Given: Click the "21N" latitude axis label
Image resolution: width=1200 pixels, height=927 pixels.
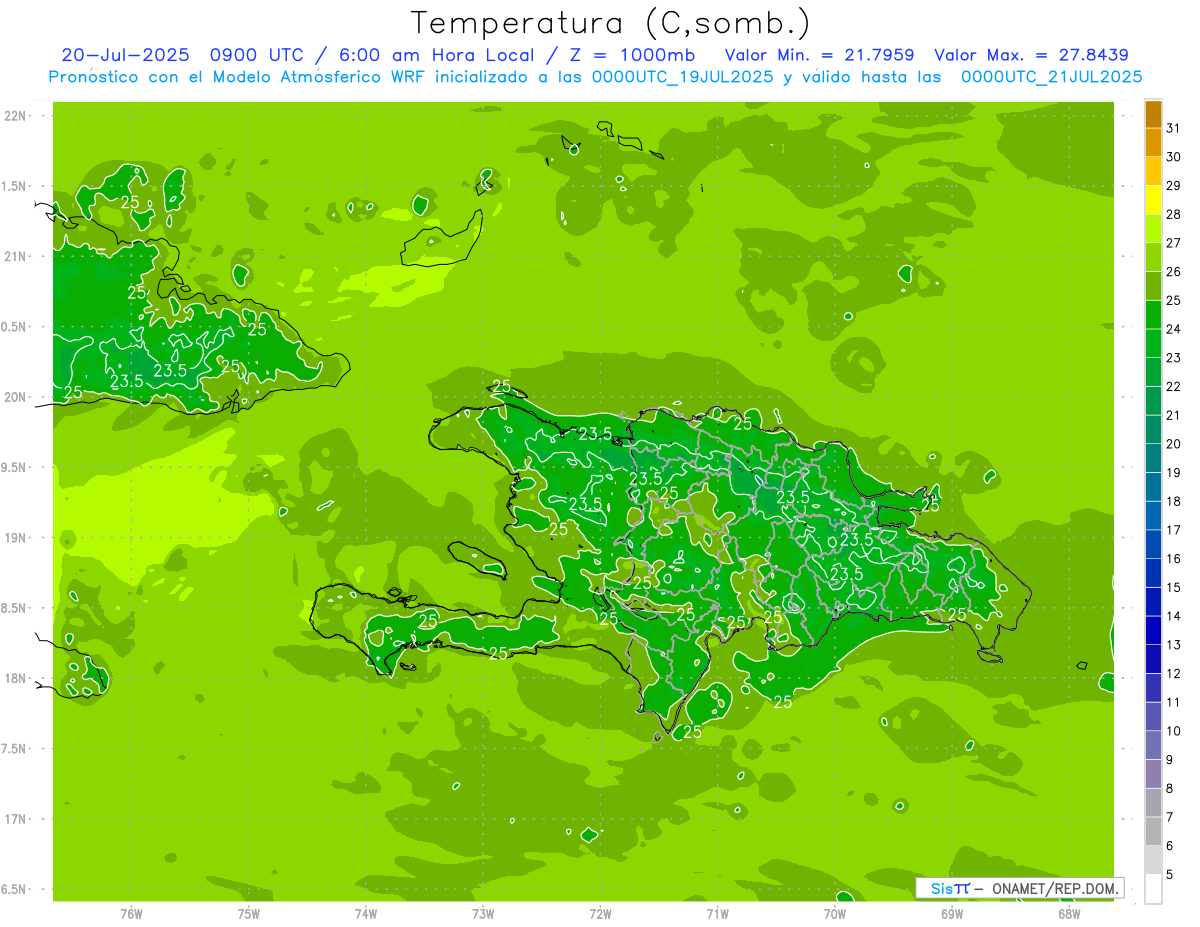Looking at the screenshot, I should [16, 256].
